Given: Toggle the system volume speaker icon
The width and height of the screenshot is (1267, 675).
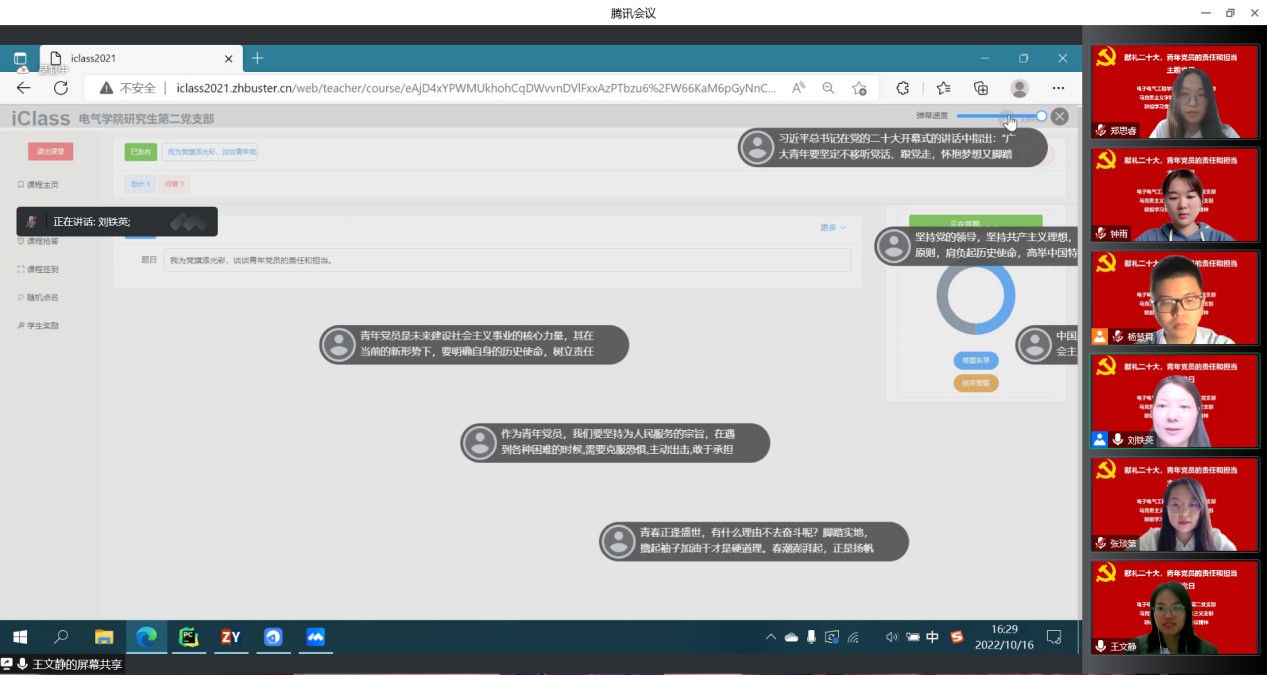Looking at the screenshot, I should [x=891, y=637].
